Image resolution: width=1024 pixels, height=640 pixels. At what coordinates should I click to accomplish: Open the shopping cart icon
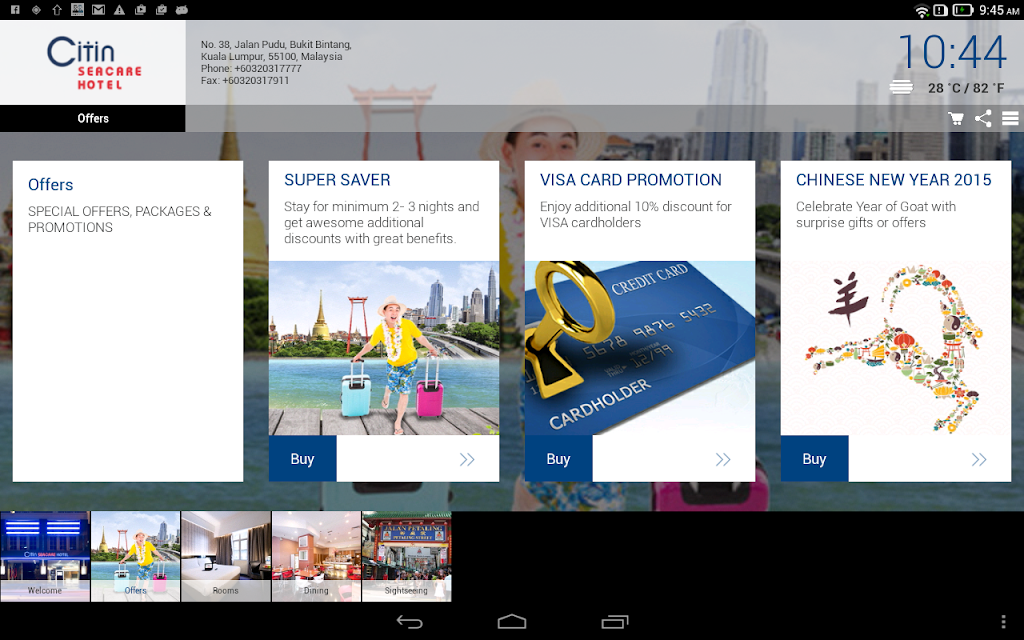(x=956, y=118)
